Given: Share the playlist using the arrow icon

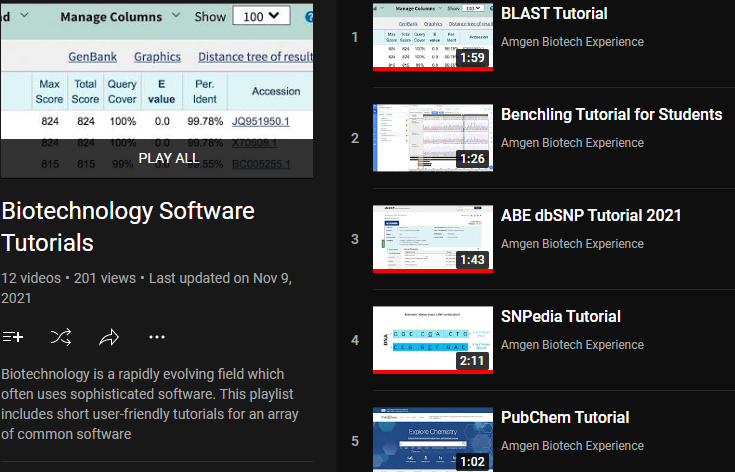Looking at the screenshot, I should (x=109, y=337).
